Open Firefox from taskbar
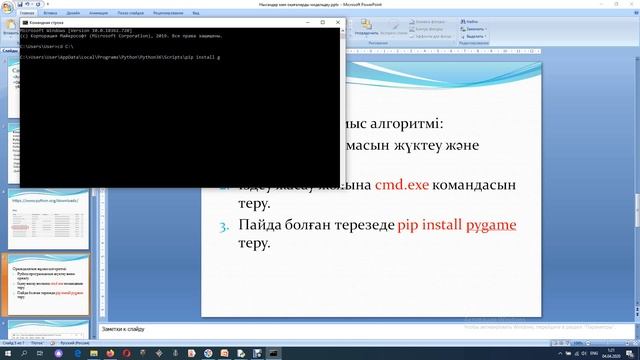Image resolution: width=640 pixels, height=360 pixels. [x=110, y=353]
